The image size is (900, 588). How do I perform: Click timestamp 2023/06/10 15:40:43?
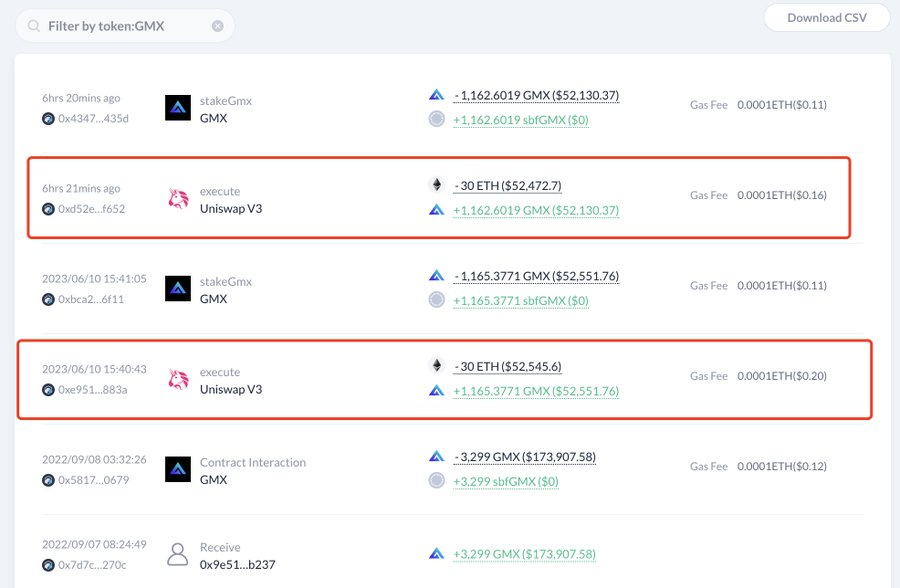(94, 369)
